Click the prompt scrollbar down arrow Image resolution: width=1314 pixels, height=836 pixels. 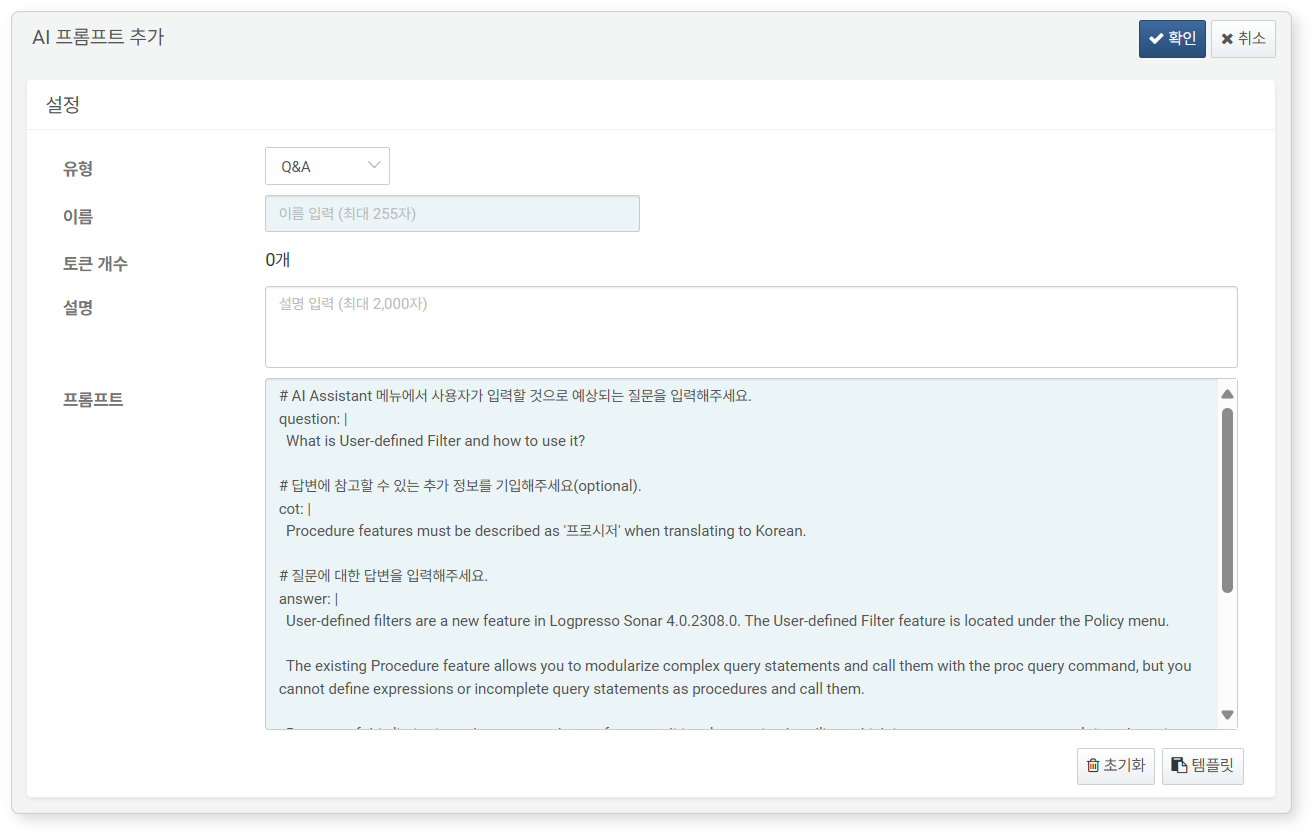1227,715
